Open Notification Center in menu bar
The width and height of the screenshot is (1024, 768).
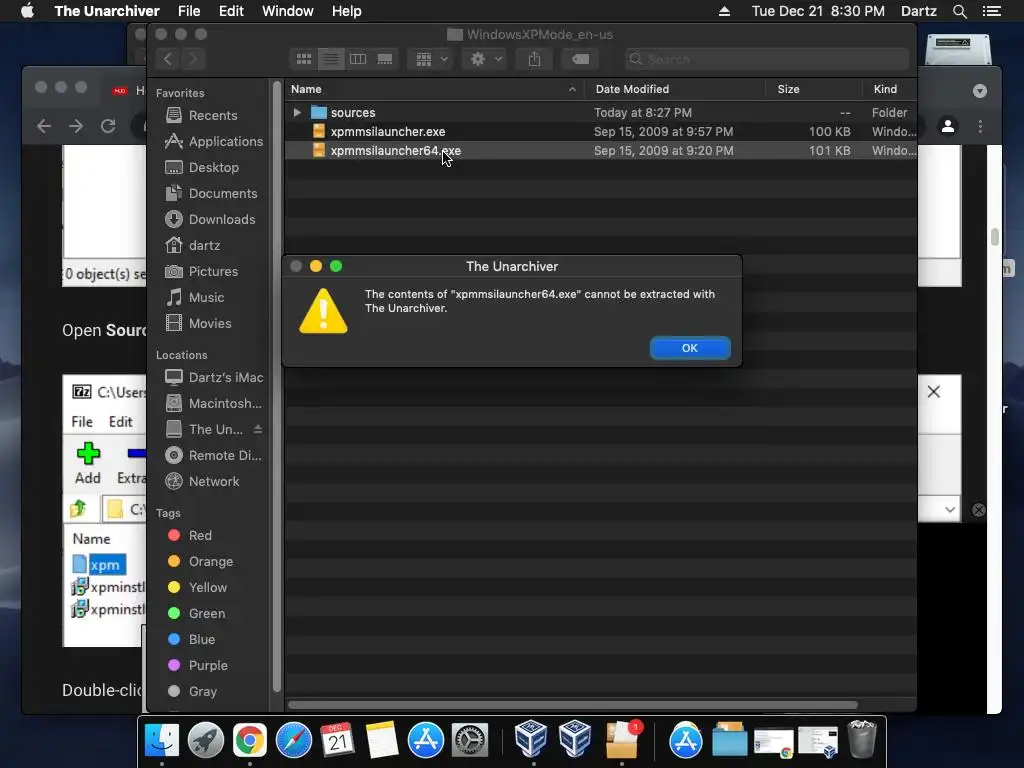[x=991, y=11]
